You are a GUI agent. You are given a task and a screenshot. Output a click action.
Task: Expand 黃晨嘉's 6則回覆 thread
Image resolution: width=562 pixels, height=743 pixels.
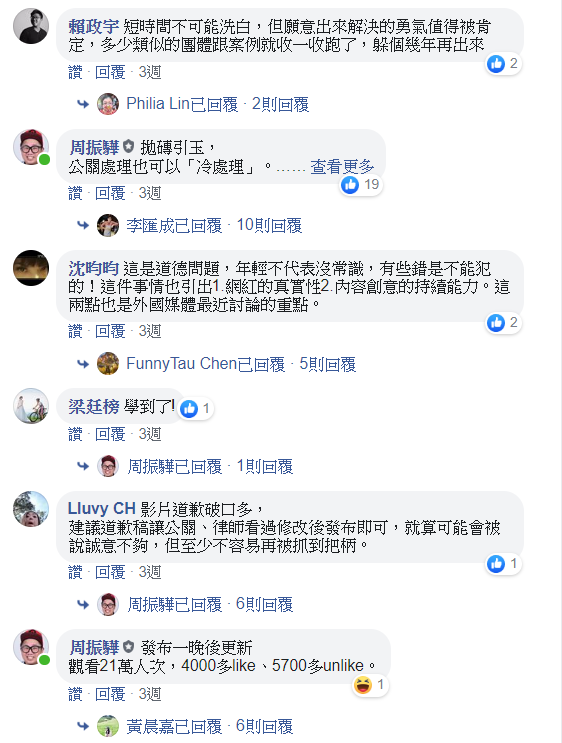click(x=264, y=726)
